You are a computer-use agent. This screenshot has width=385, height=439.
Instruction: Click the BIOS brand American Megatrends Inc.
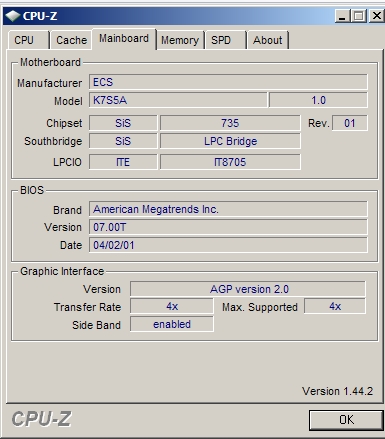tap(228, 209)
